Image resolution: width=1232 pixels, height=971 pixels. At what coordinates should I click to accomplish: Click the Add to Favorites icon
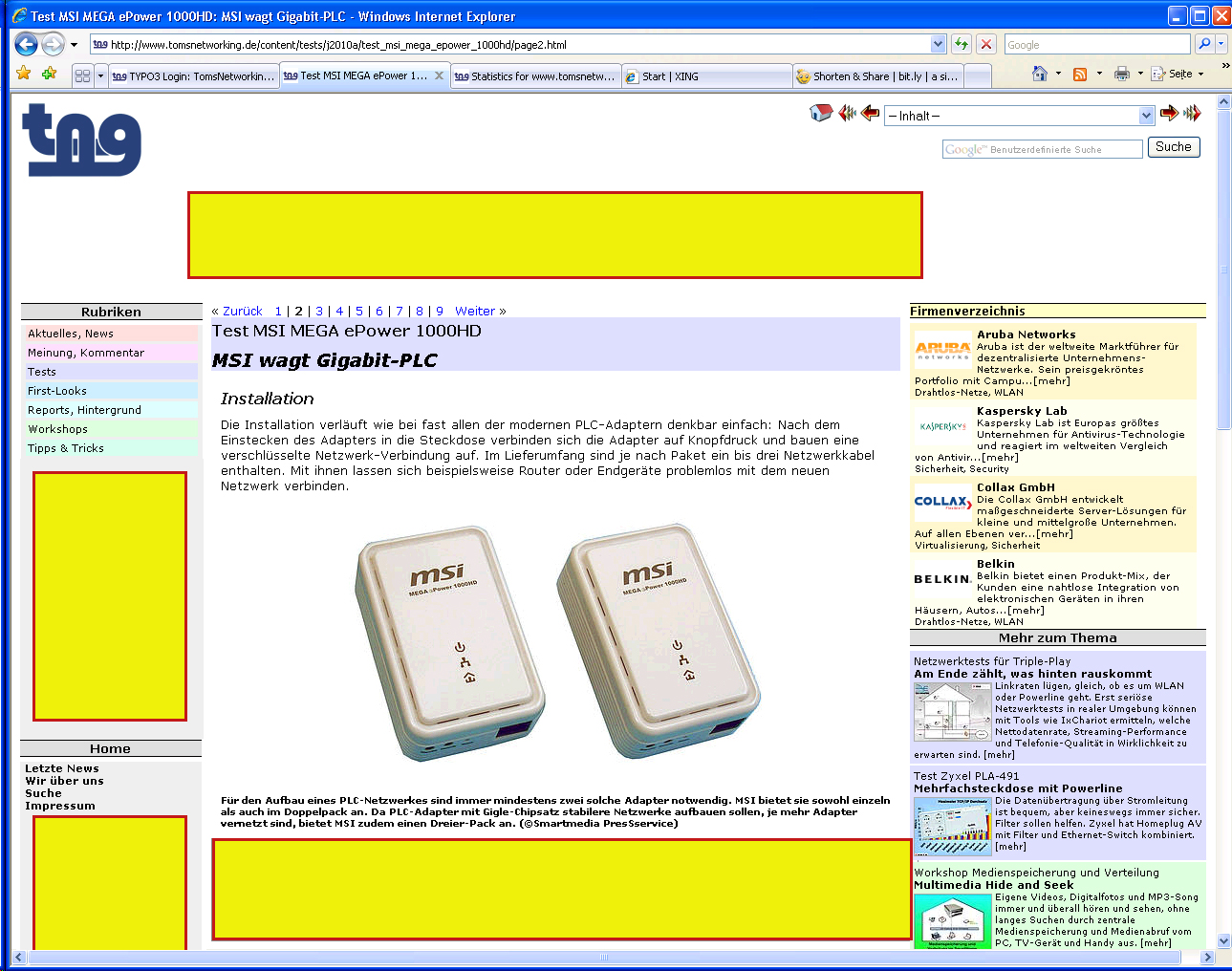coord(49,74)
